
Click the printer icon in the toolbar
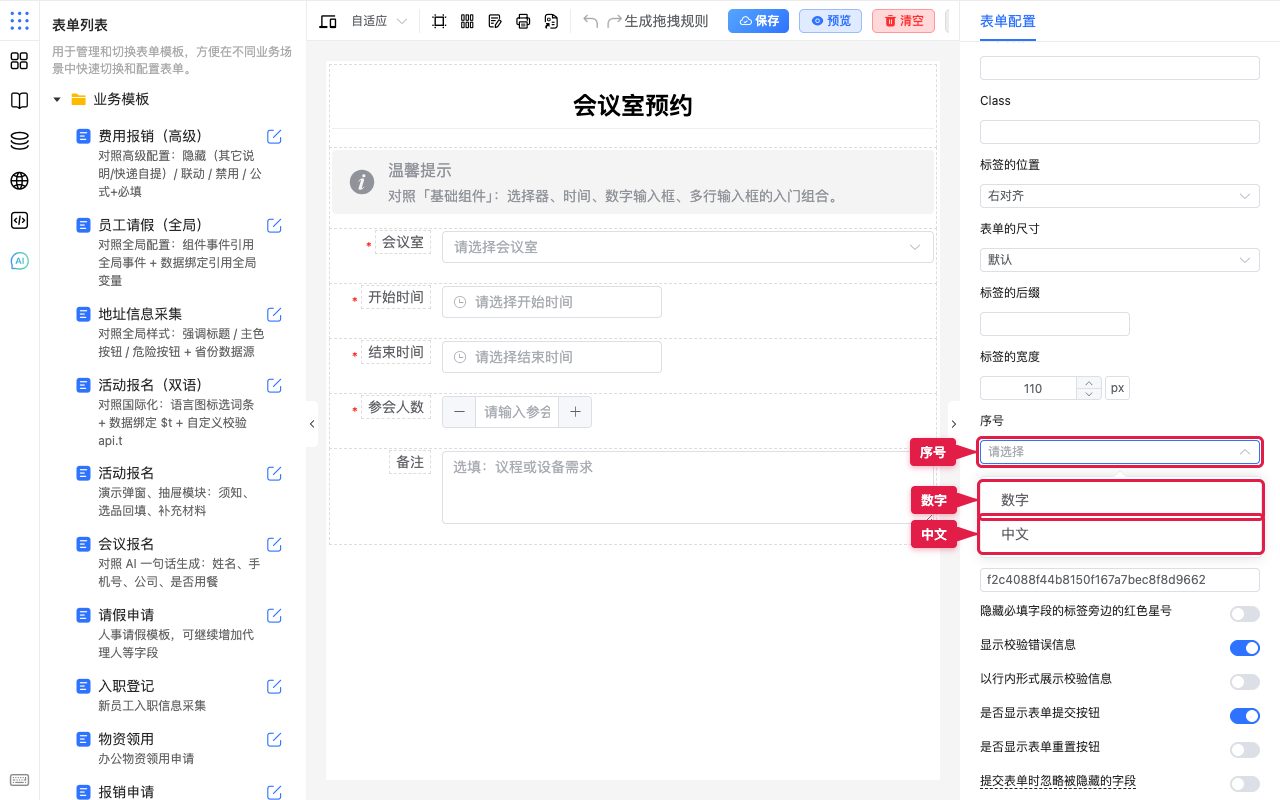523,21
